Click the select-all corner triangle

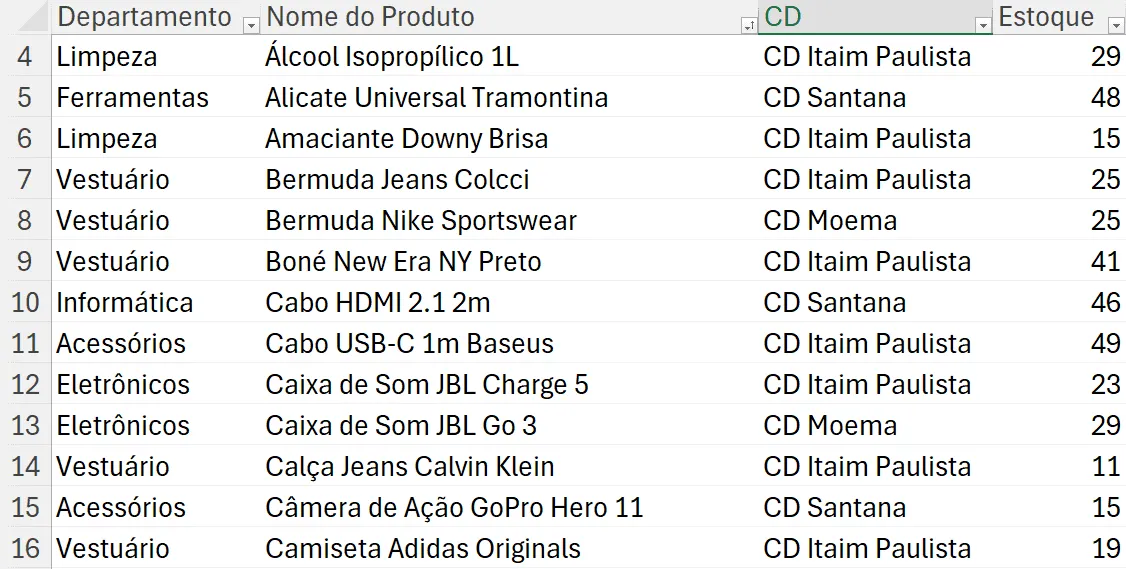tap(32, 17)
